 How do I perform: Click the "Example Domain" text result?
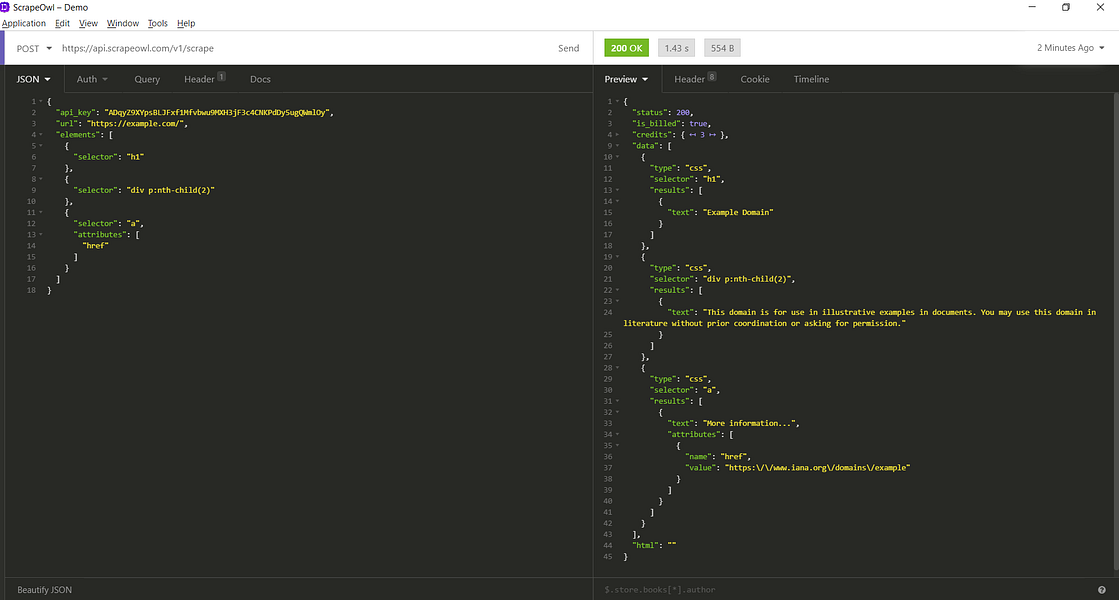(x=738, y=213)
